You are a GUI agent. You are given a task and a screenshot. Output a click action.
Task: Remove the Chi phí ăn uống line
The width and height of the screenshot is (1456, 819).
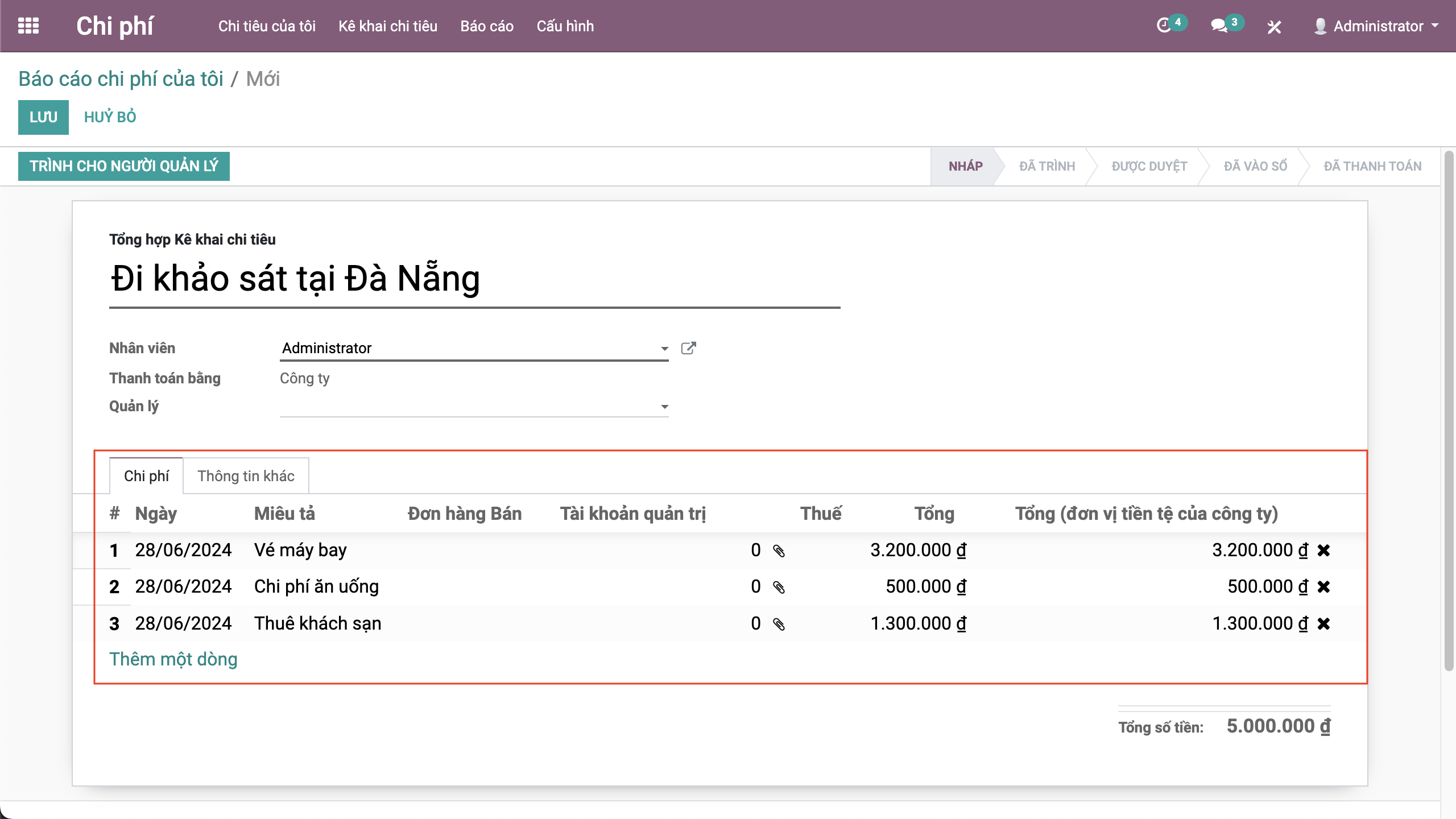[1323, 587]
